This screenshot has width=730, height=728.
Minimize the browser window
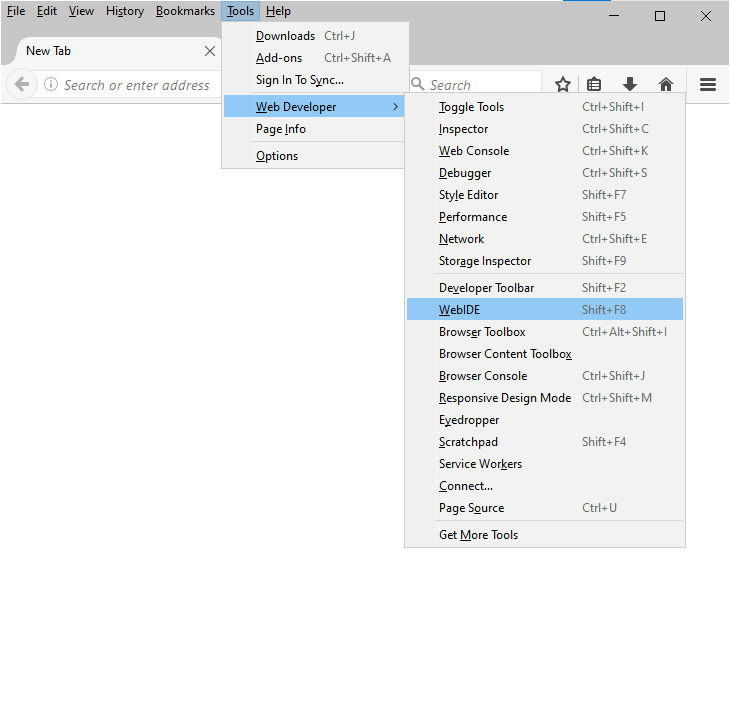pos(614,16)
